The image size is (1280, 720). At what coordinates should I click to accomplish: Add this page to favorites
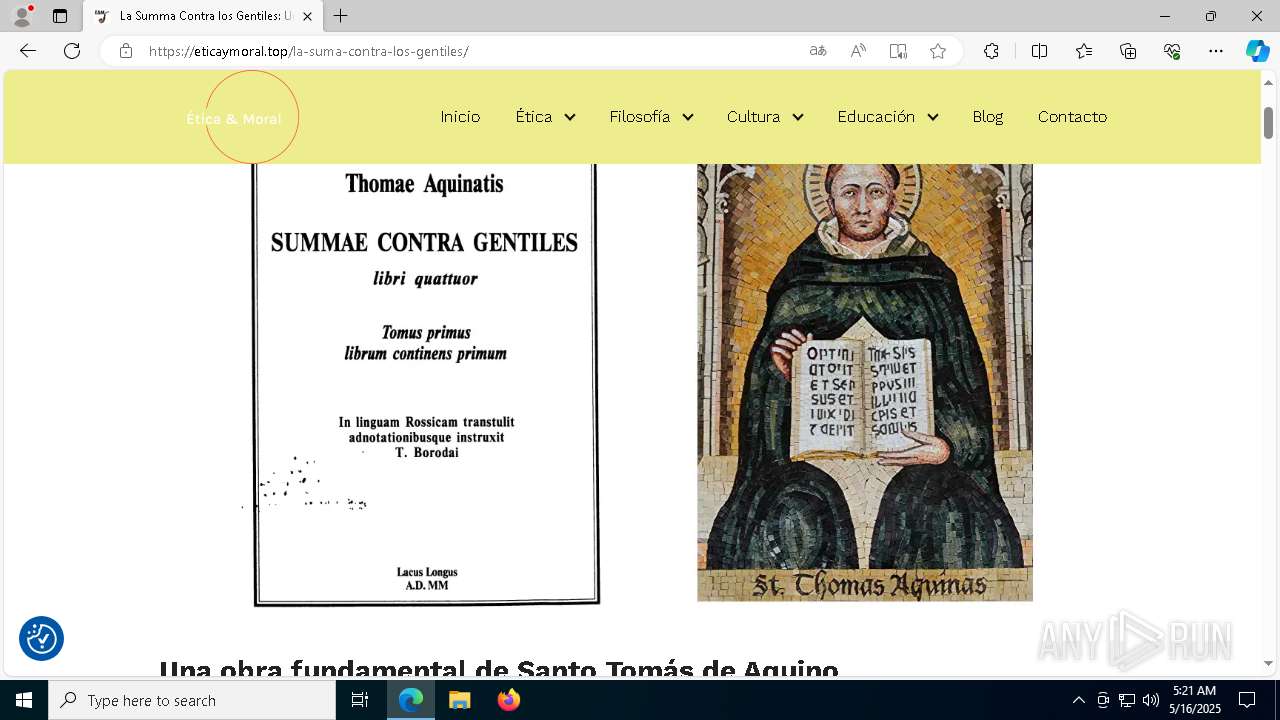938,51
